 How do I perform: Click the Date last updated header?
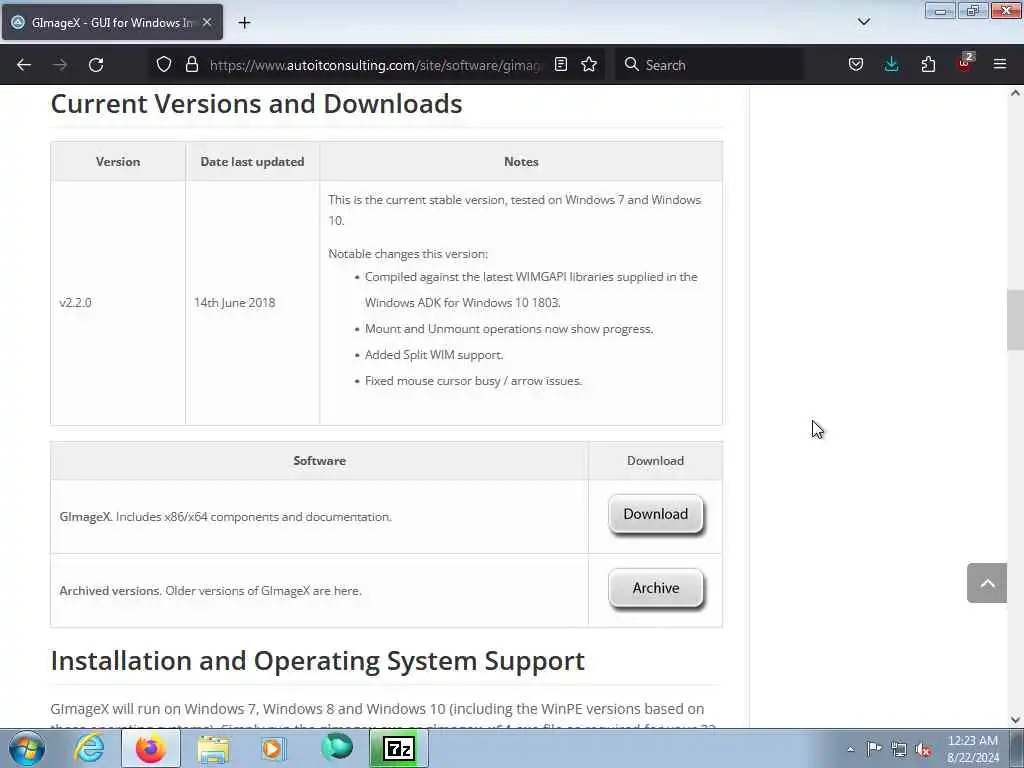point(252,161)
